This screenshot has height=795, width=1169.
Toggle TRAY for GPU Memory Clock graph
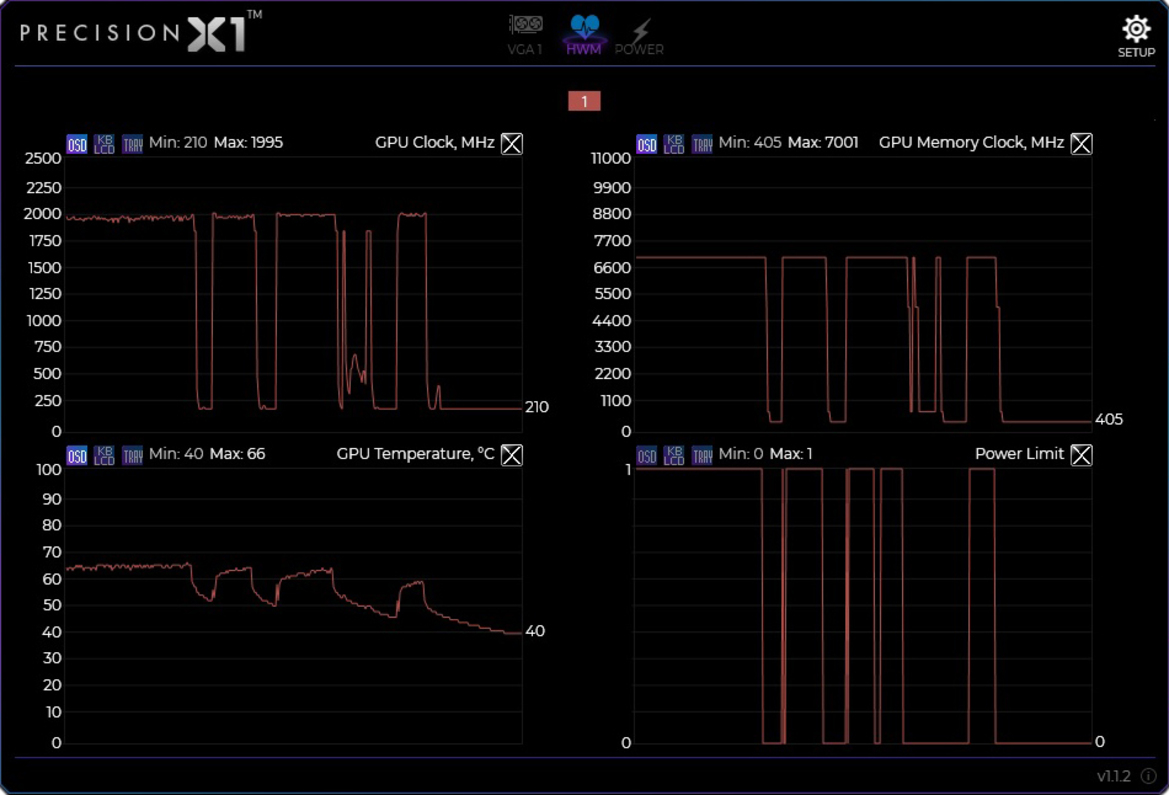[x=702, y=144]
